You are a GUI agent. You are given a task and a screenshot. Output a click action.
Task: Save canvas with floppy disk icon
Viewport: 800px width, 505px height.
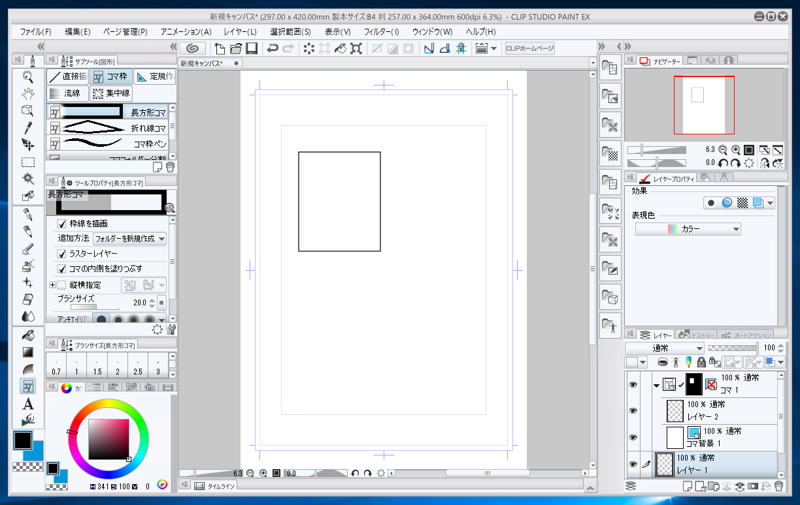[x=252, y=48]
